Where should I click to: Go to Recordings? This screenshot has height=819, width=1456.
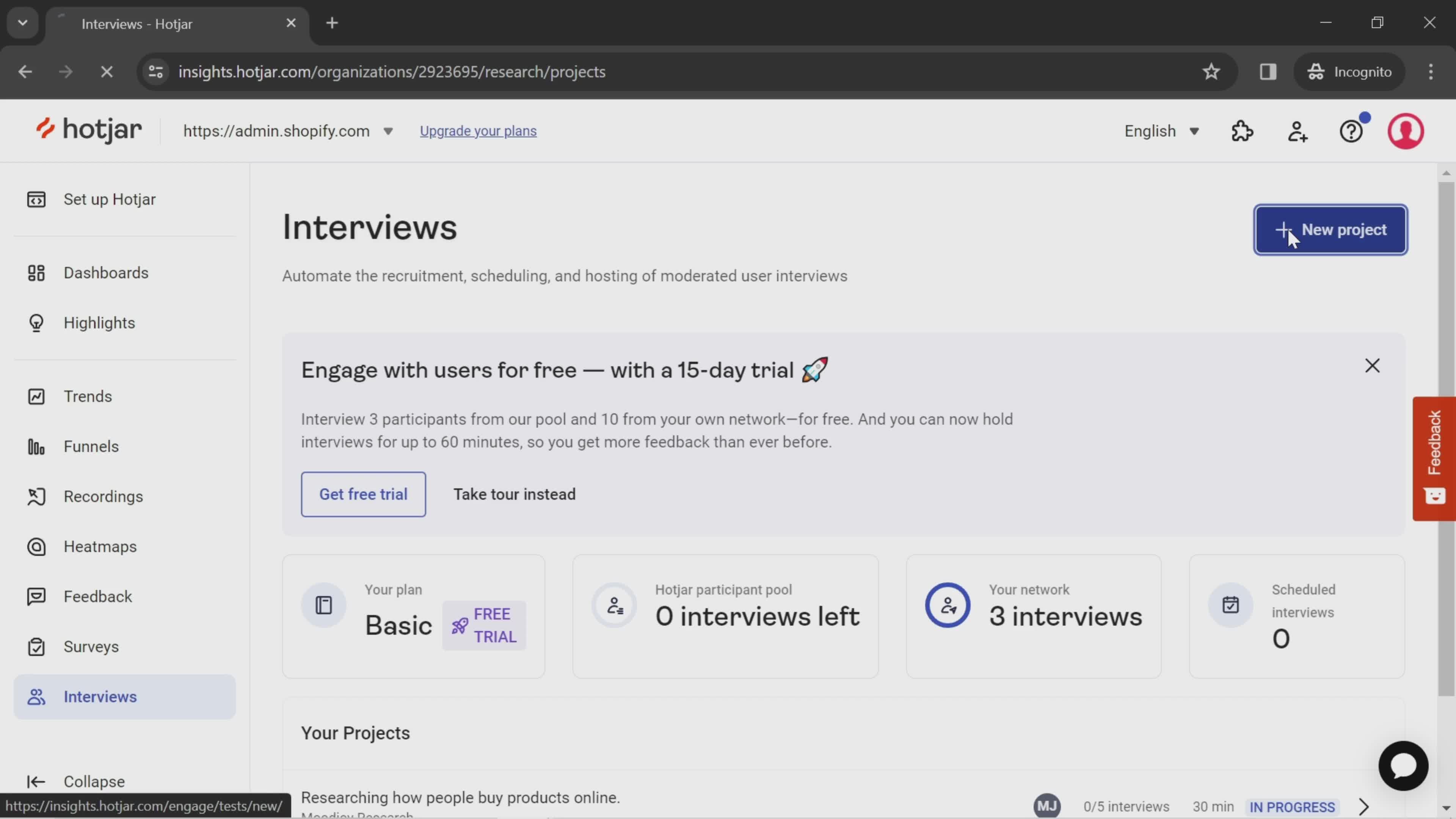coord(124,496)
